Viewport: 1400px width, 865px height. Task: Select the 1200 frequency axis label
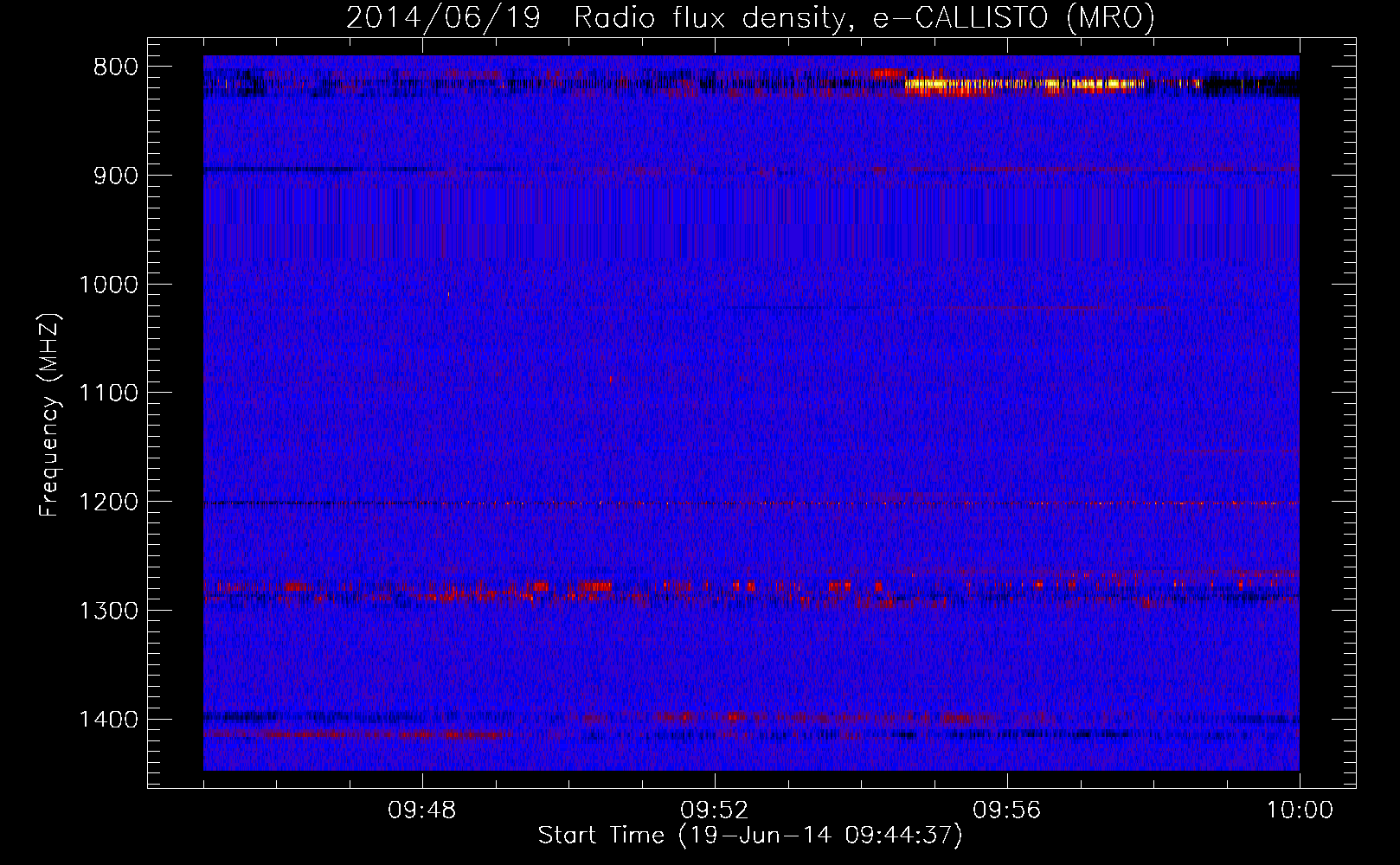108,503
